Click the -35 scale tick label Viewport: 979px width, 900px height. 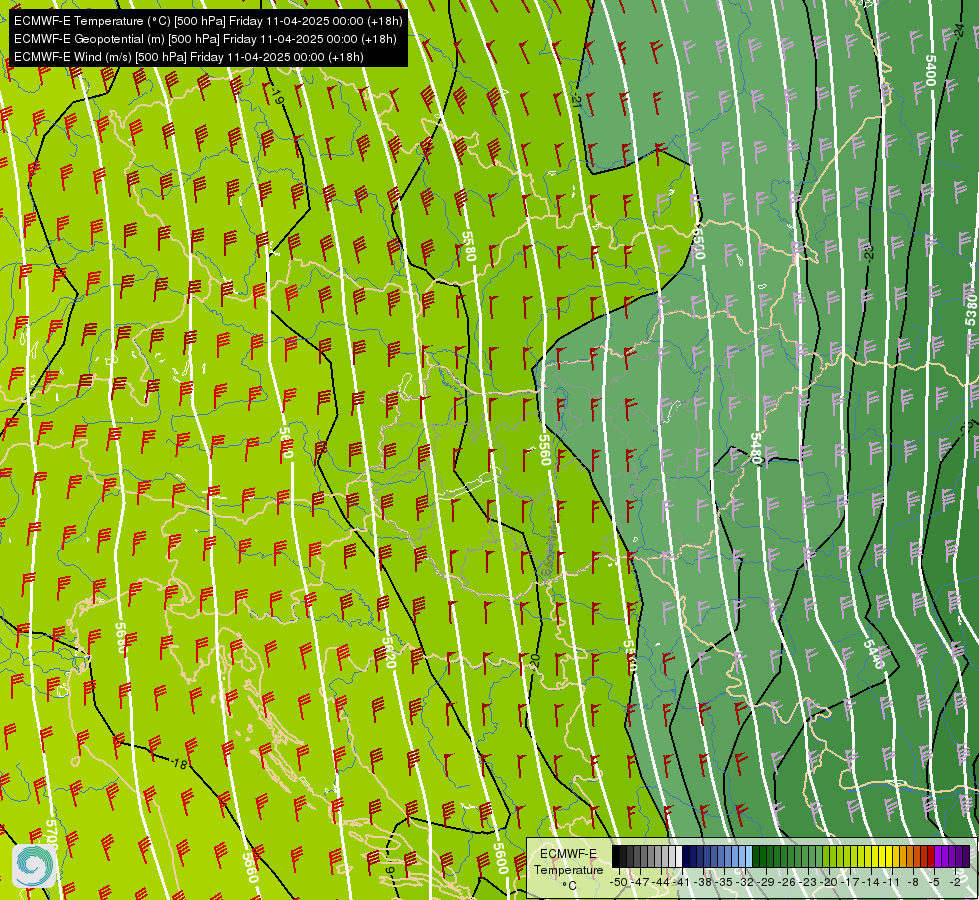coord(724,883)
